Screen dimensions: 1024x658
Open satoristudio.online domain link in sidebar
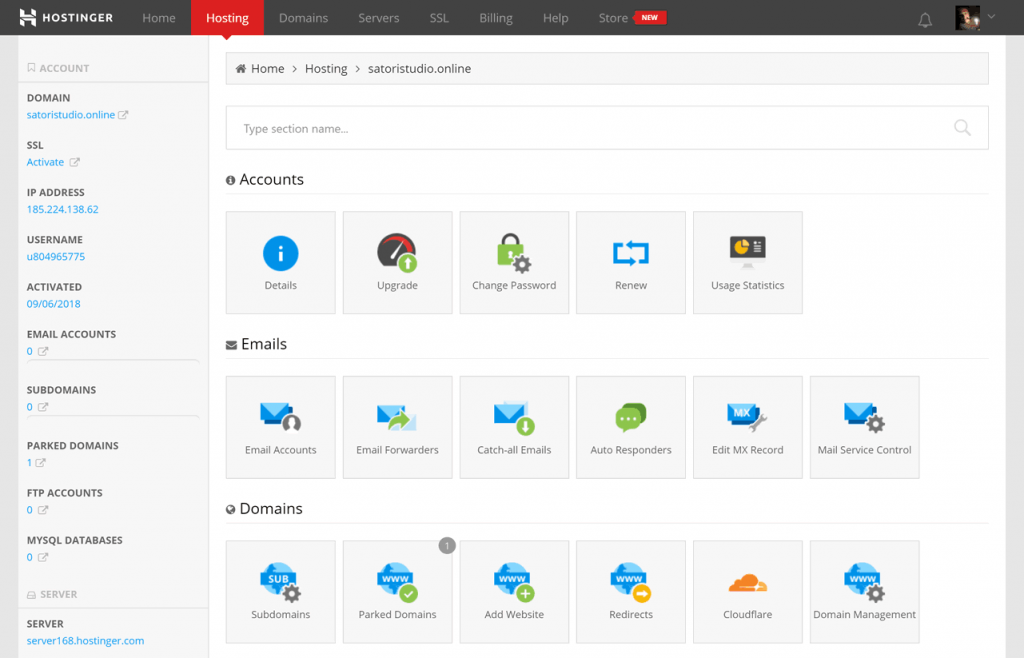pos(71,115)
